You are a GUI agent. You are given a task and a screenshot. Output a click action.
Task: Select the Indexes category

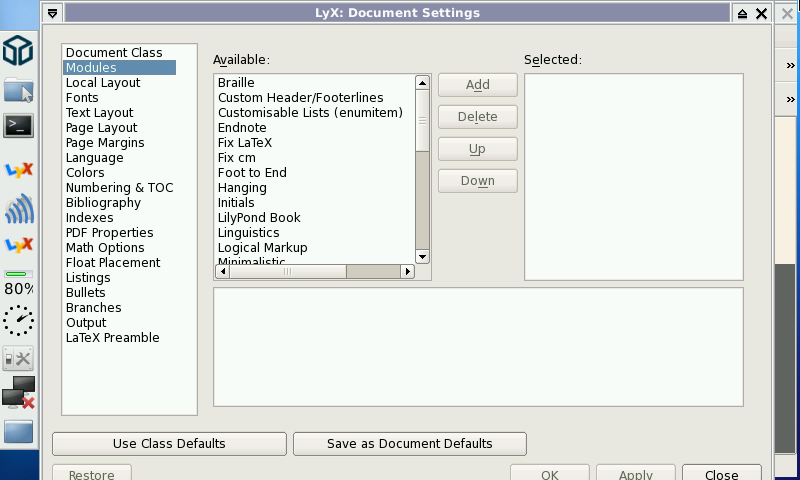click(90, 218)
